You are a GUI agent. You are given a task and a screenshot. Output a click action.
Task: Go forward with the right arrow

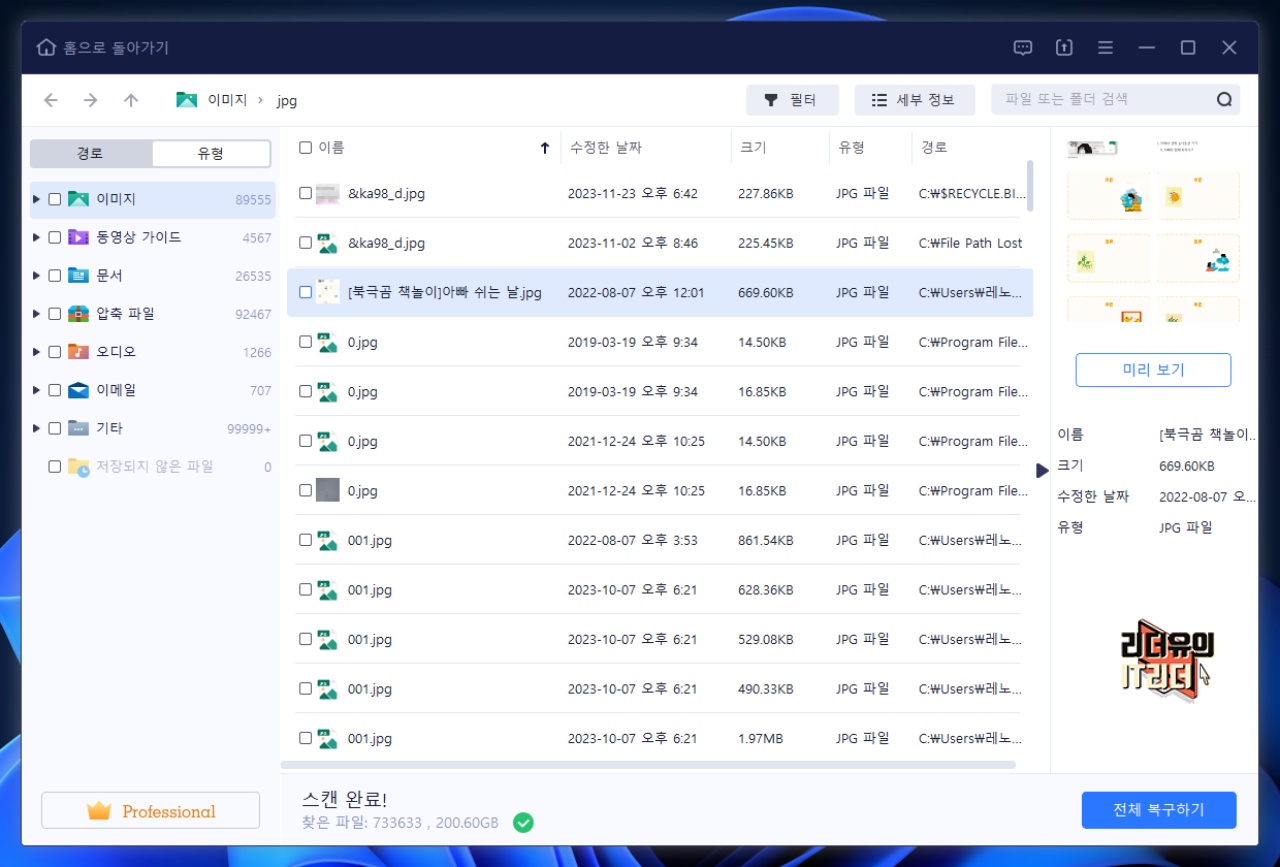(91, 100)
